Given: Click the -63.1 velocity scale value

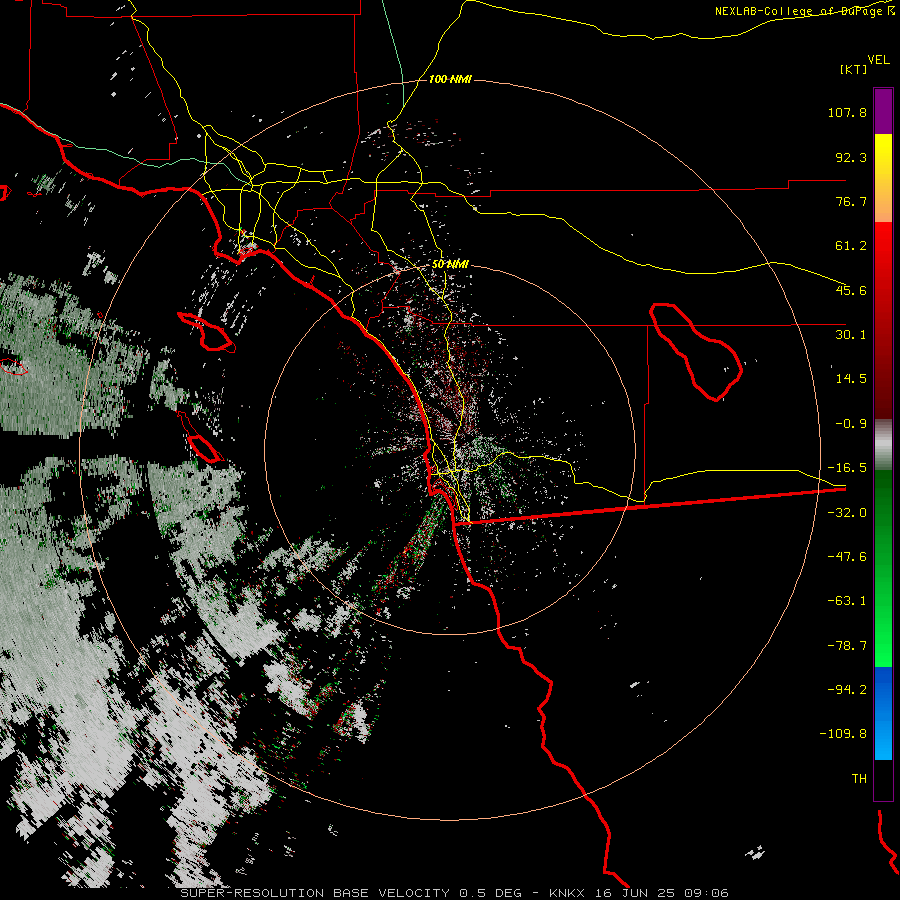Looking at the screenshot, I should [847, 601].
